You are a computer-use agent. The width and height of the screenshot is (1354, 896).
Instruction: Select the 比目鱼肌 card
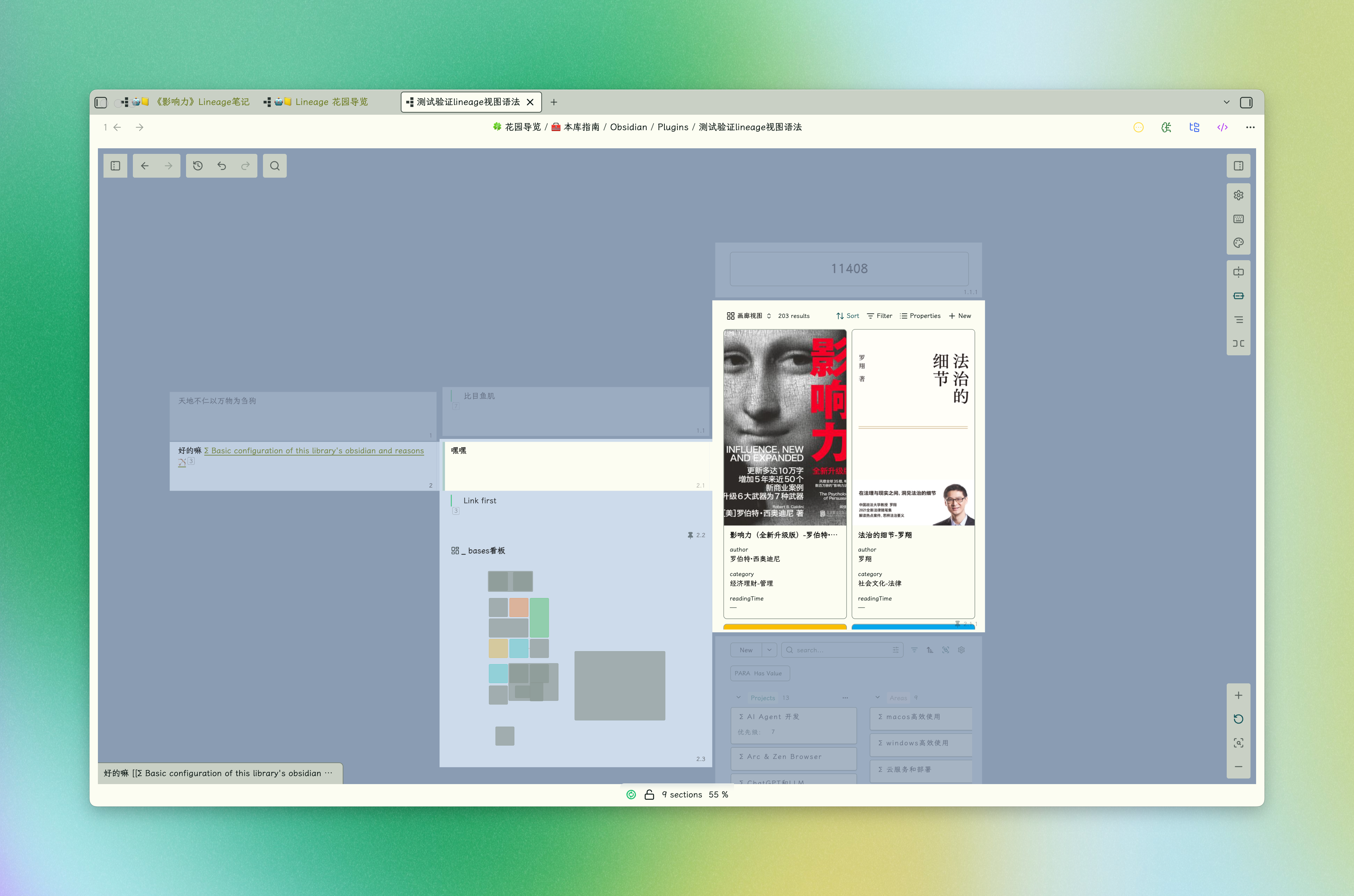coord(575,411)
